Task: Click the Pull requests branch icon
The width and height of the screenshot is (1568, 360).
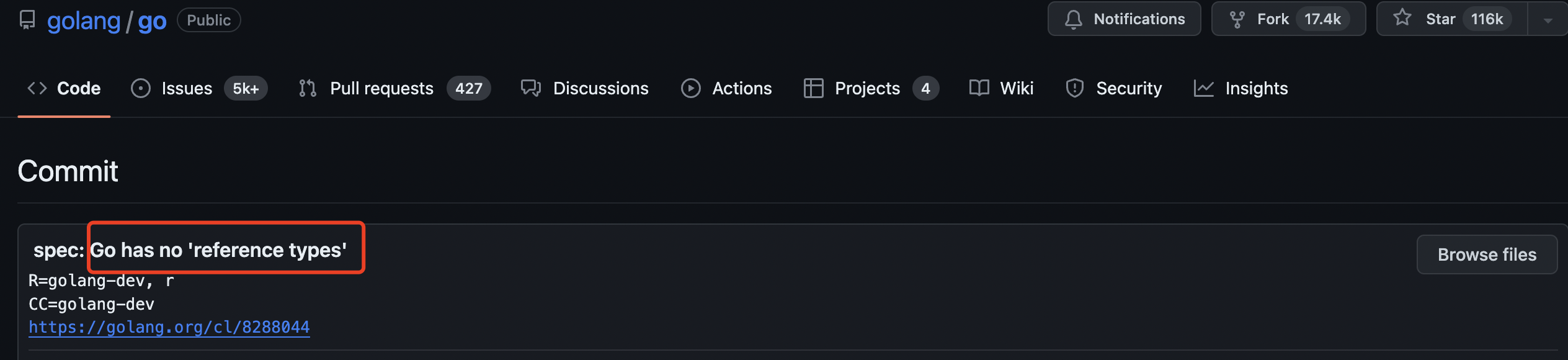Action: pos(308,88)
